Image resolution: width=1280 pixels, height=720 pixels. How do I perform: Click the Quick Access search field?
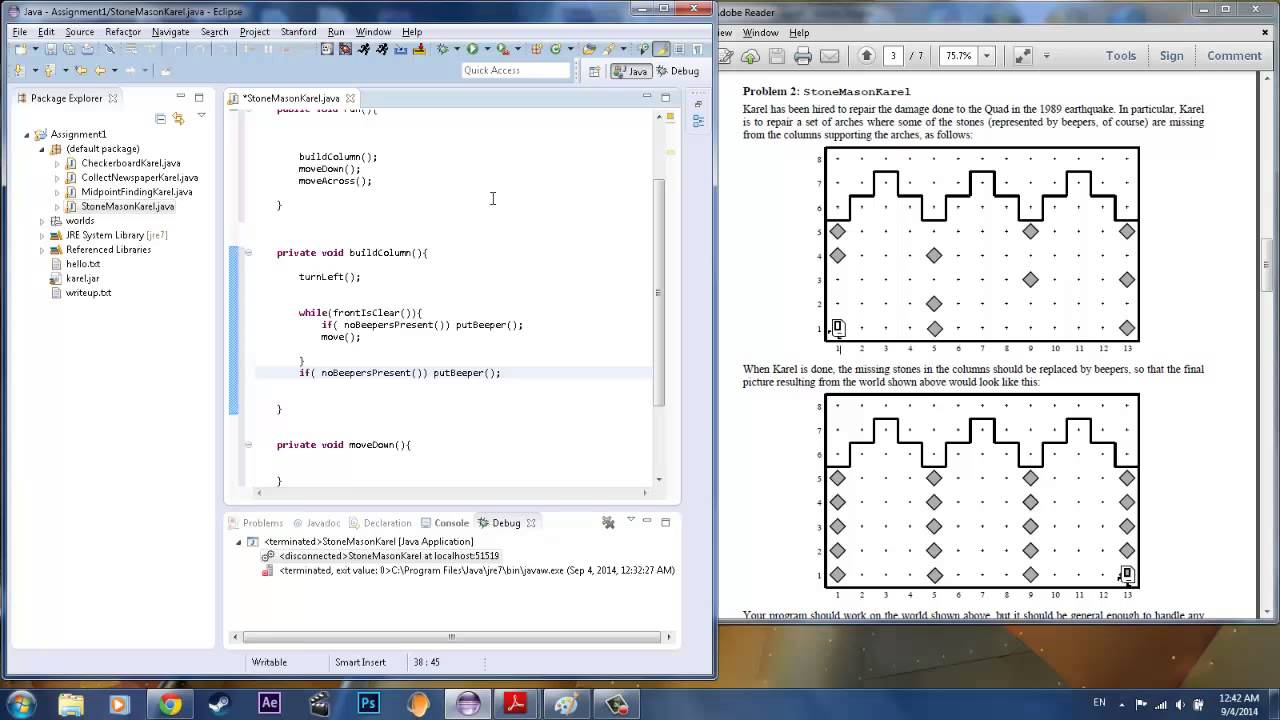pos(516,71)
